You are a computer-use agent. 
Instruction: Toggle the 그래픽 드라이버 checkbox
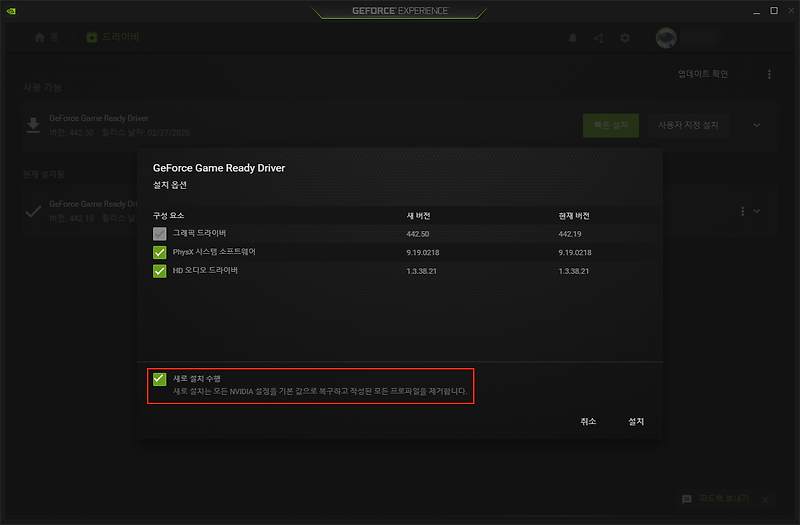click(x=160, y=234)
